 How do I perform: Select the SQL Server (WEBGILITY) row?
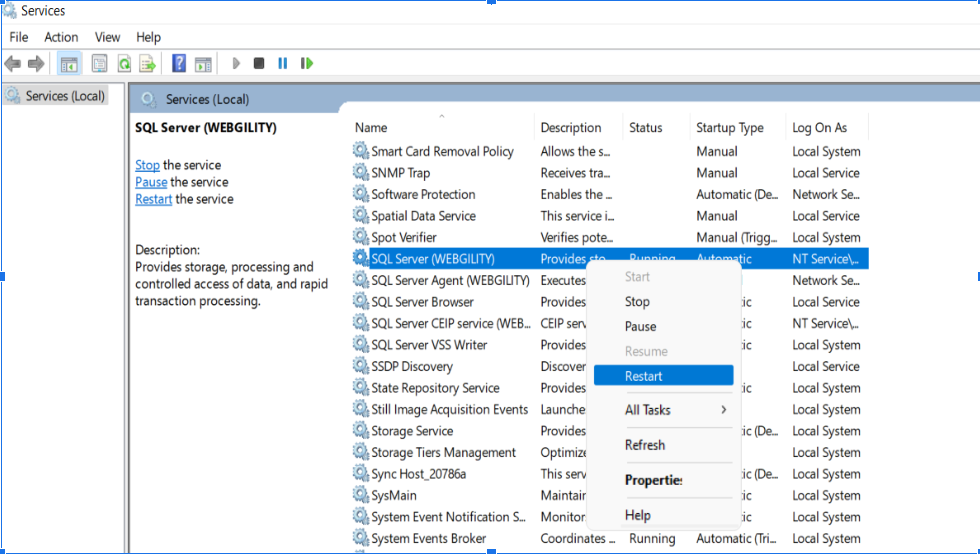click(x=609, y=258)
